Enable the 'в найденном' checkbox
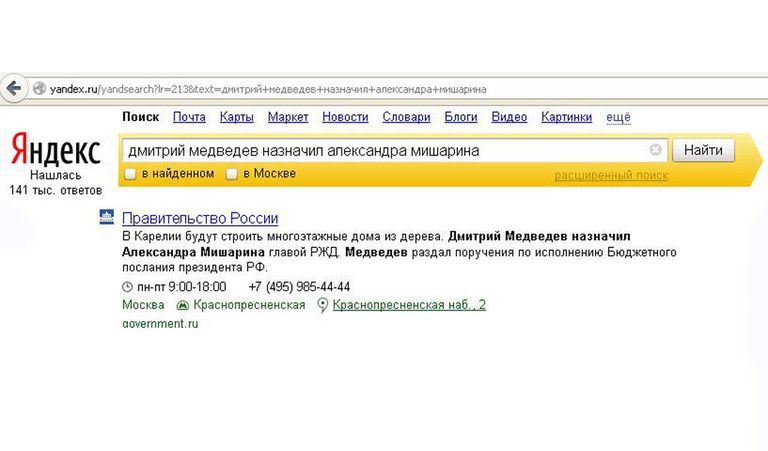The height and width of the screenshot is (451, 768). [x=130, y=174]
